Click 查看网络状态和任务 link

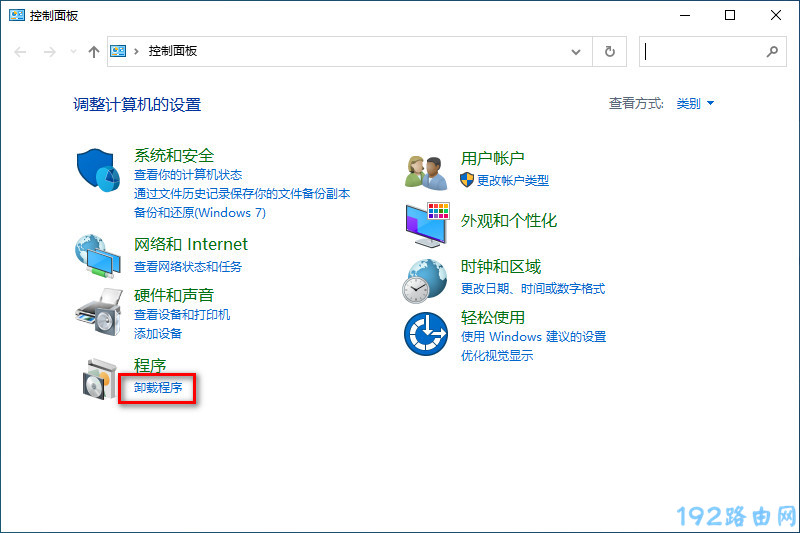point(188,267)
